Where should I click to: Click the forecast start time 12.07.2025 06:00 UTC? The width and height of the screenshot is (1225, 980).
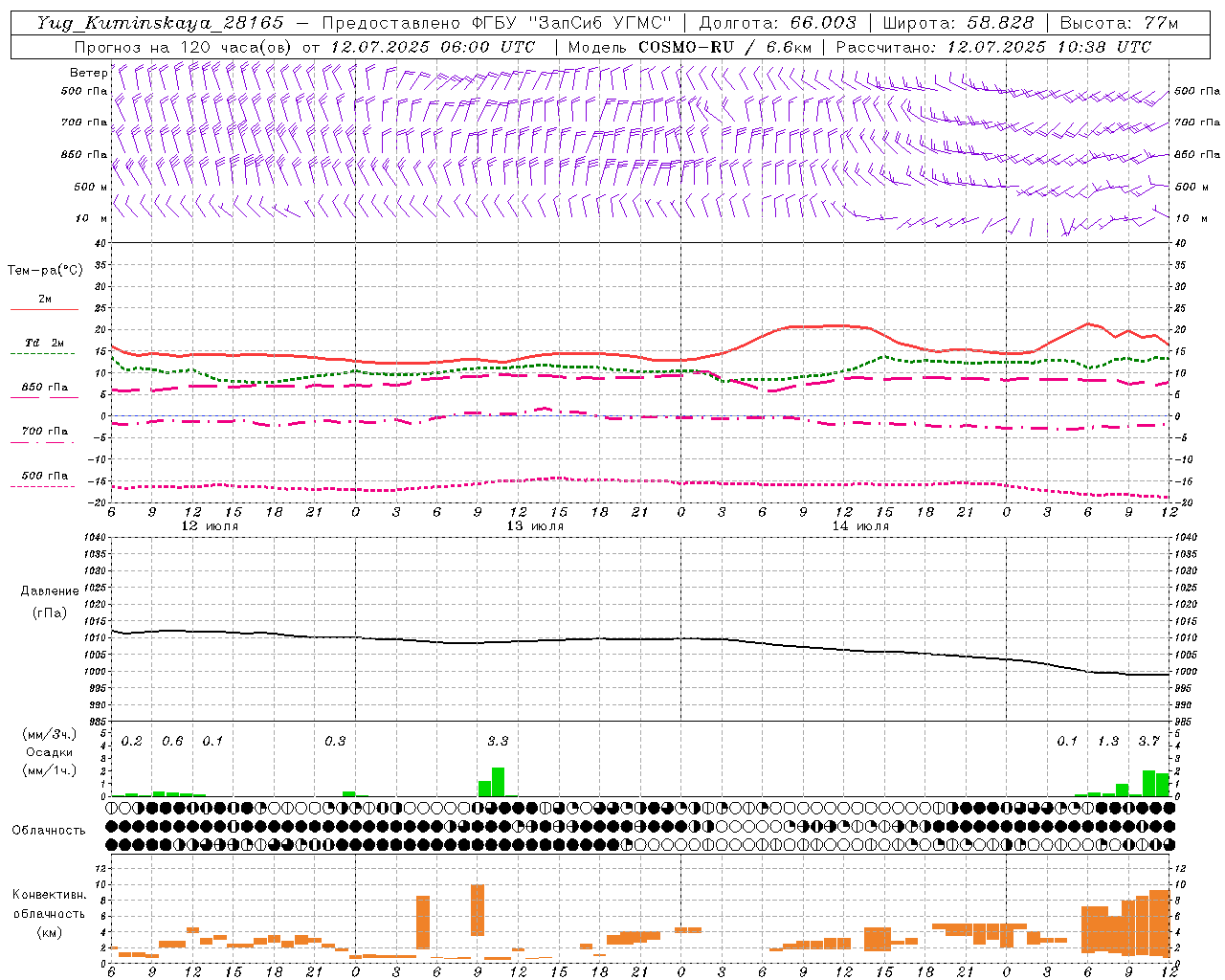tap(432, 47)
